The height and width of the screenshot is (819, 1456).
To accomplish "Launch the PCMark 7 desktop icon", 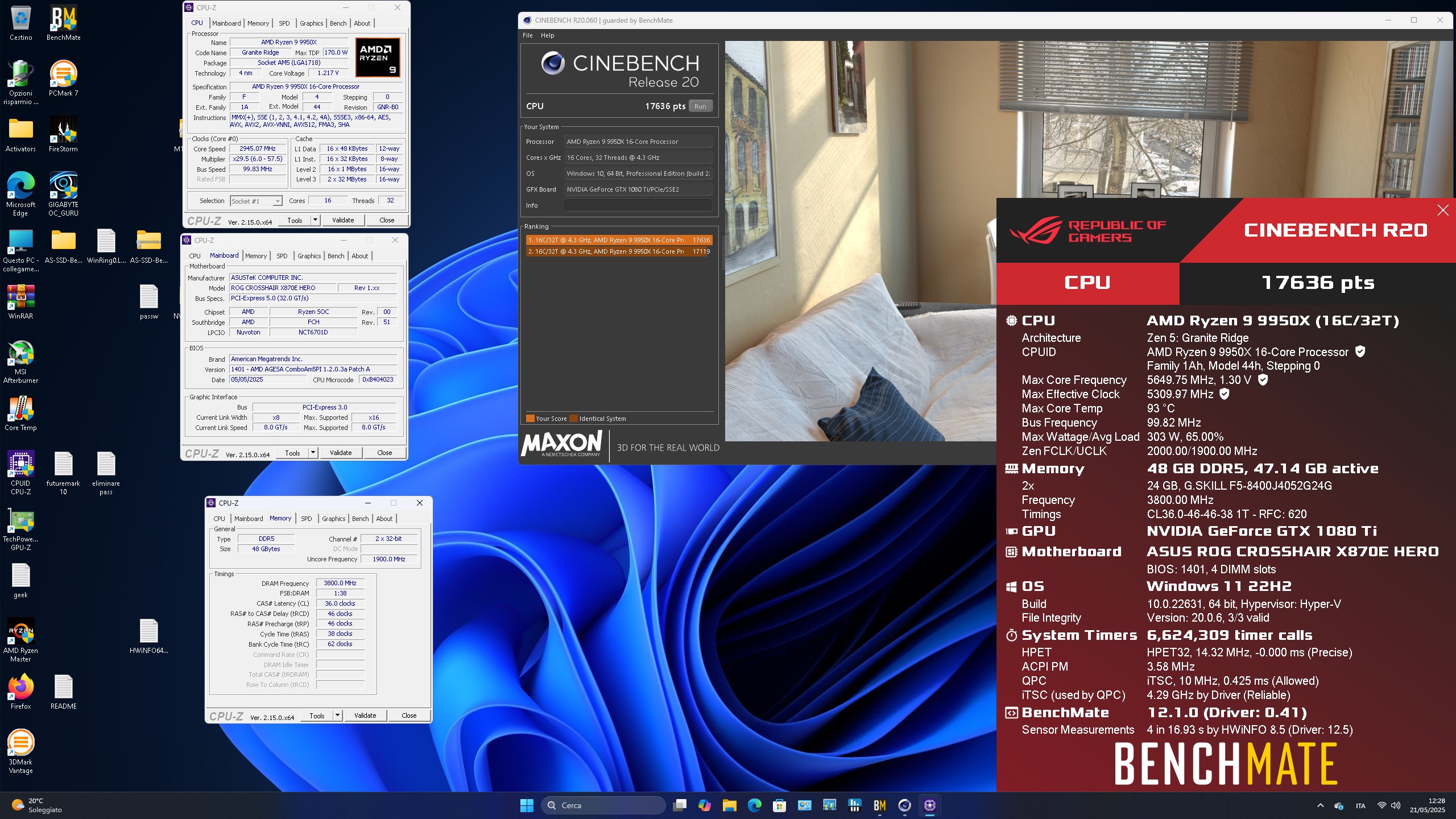I will pos(63,78).
